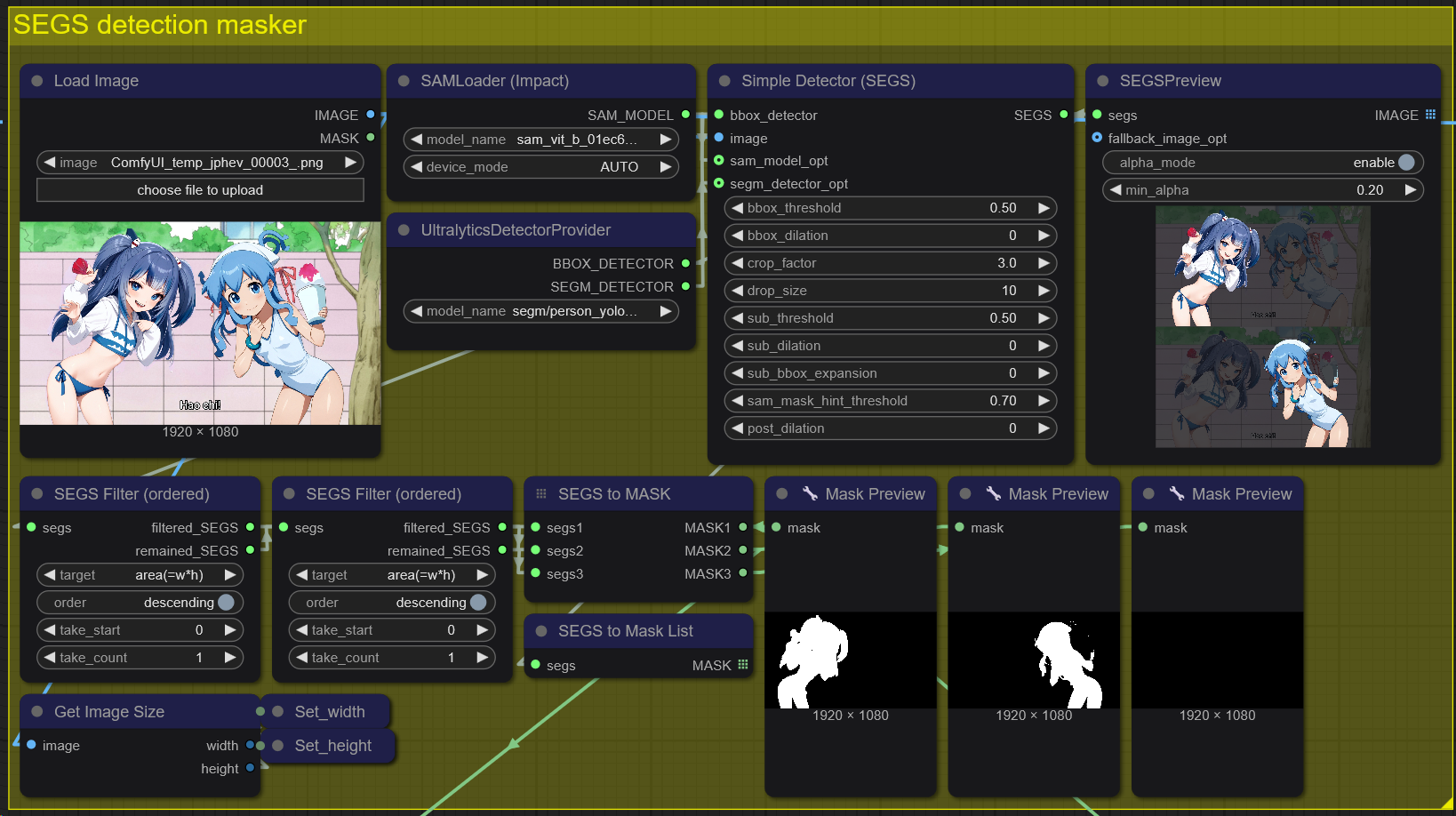Click the grid icon on SEGS to MASK header

point(541,494)
